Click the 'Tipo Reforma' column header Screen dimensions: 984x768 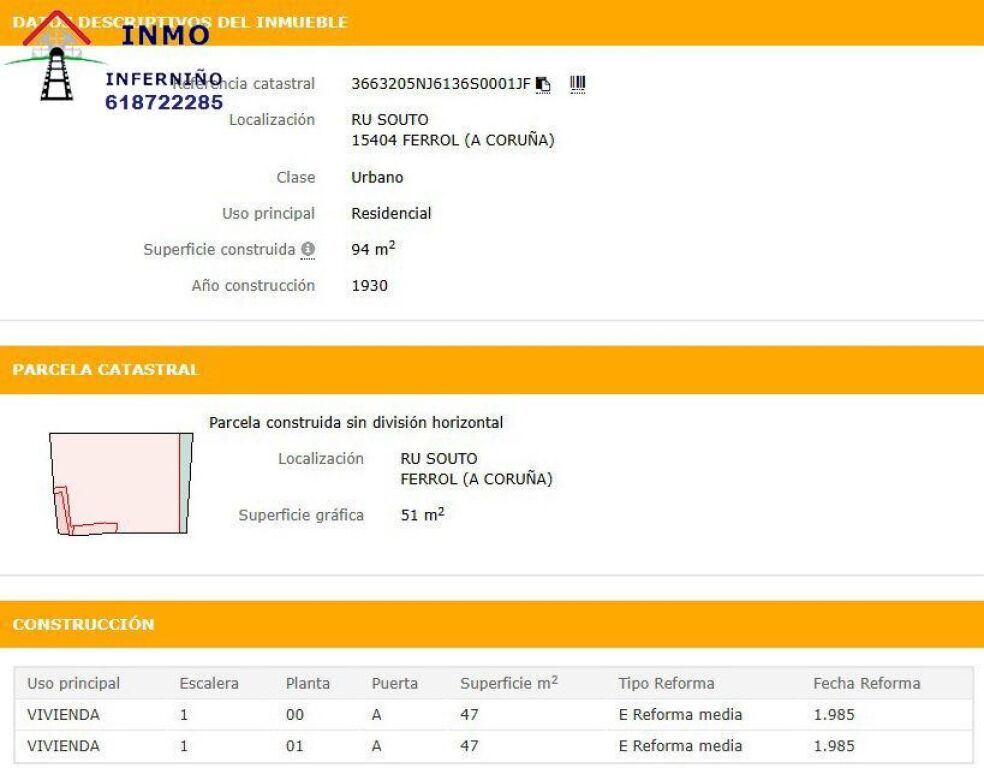coord(666,683)
